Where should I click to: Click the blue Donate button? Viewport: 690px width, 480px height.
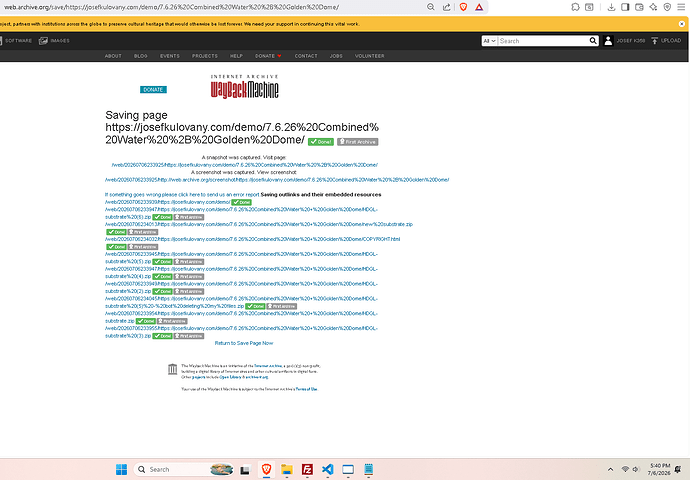153,90
